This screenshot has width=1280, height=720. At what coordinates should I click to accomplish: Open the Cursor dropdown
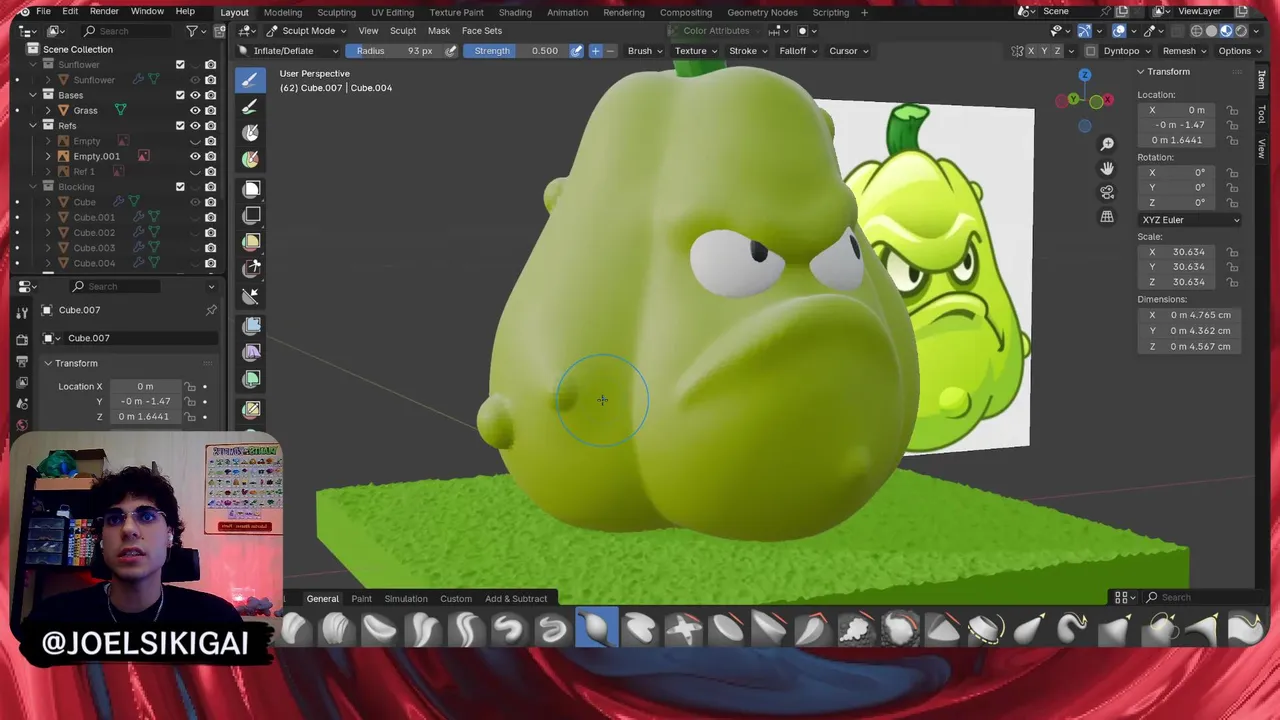849,51
